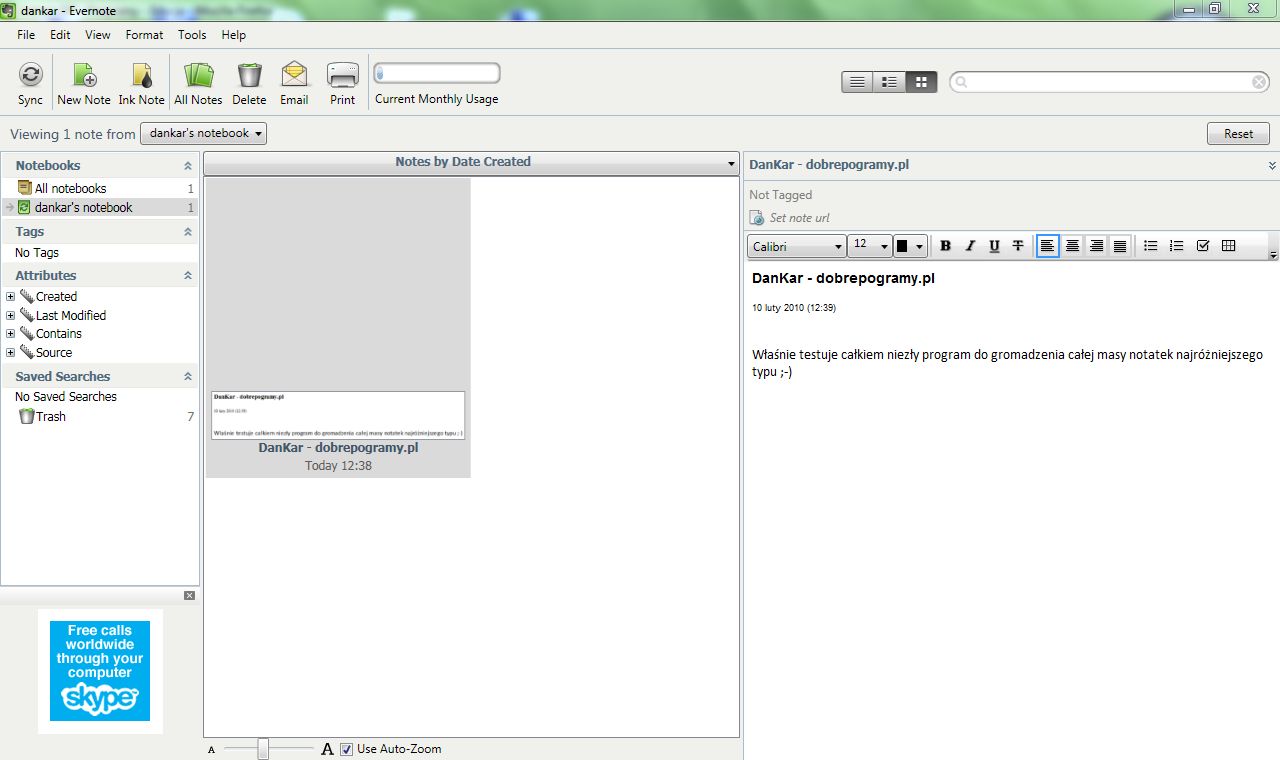Open the font name dropdown Calibri
The width and height of the screenshot is (1280, 760).
coord(796,246)
